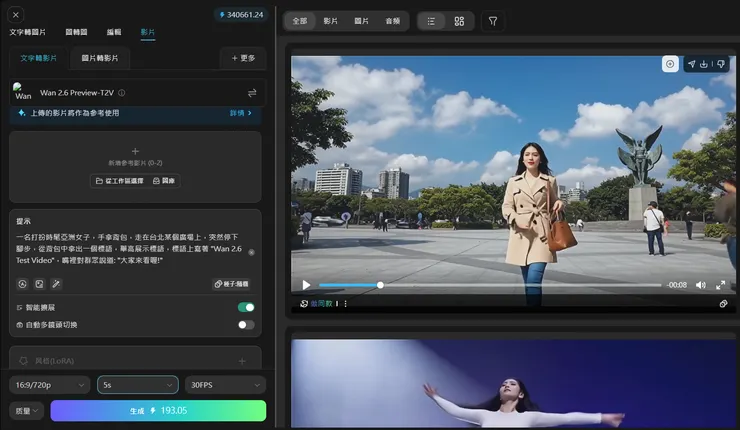Open the 16:9/720p resolution dropdown

click(x=50, y=385)
